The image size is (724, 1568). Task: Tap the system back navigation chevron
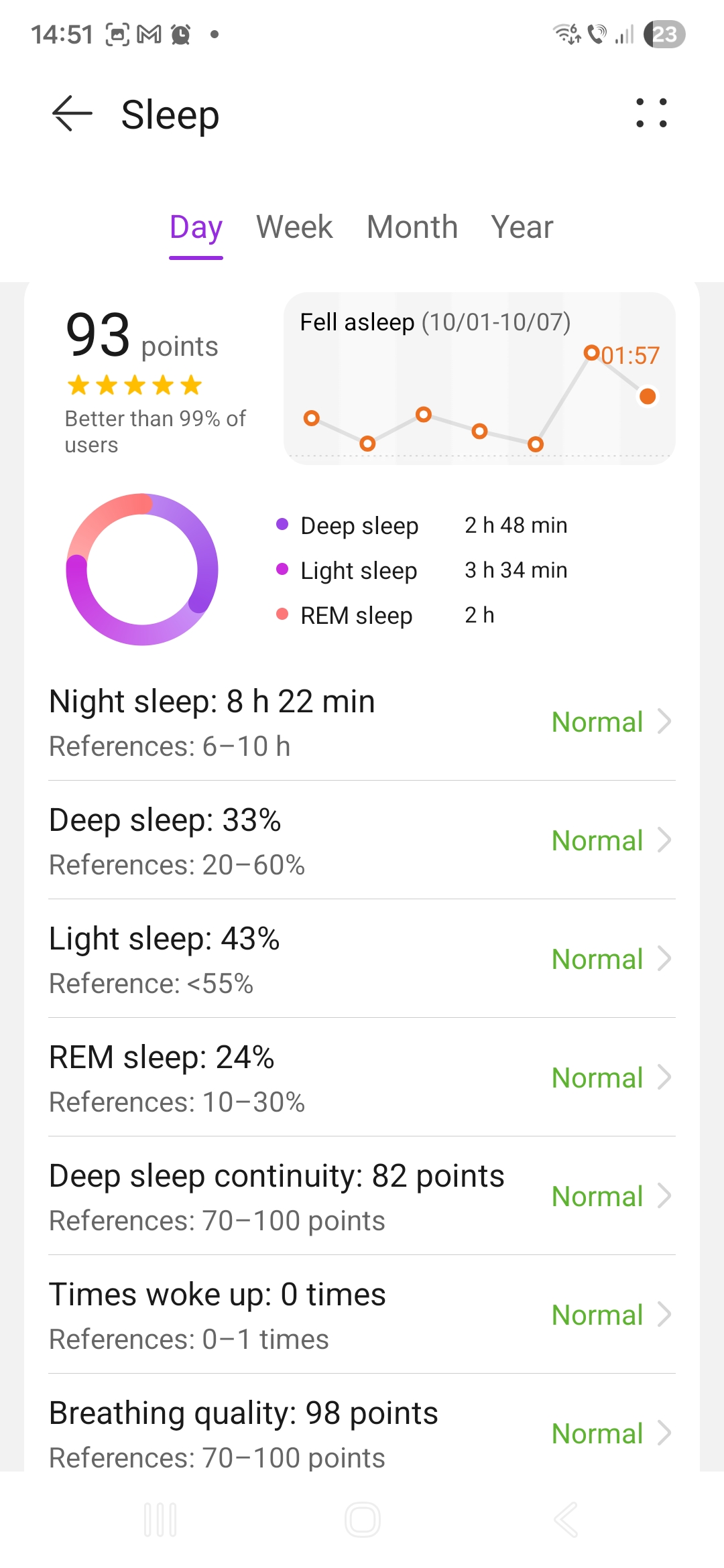coord(566,1520)
